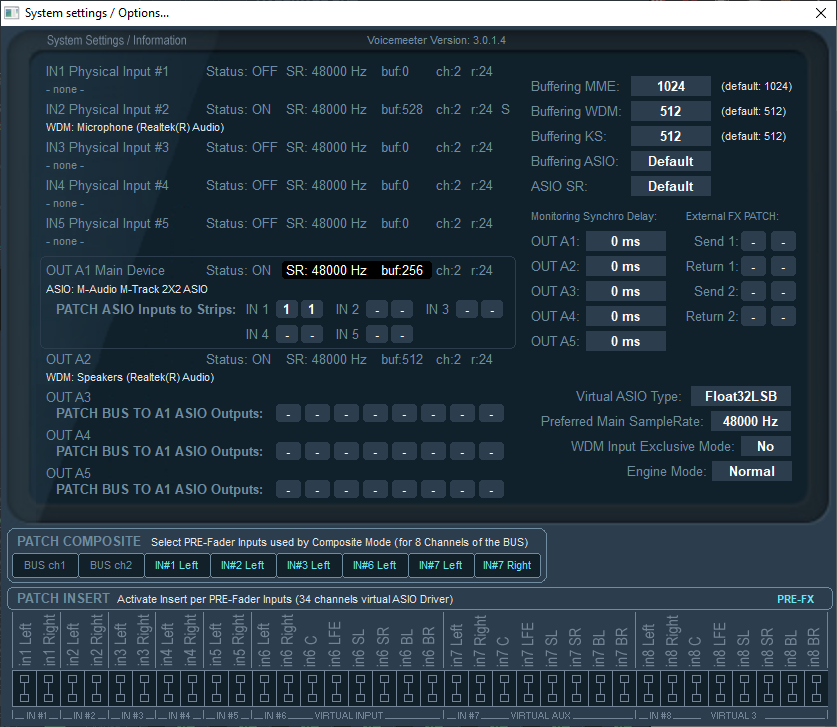Switch Engine Mode from Normal

click(x=751, y=471)
